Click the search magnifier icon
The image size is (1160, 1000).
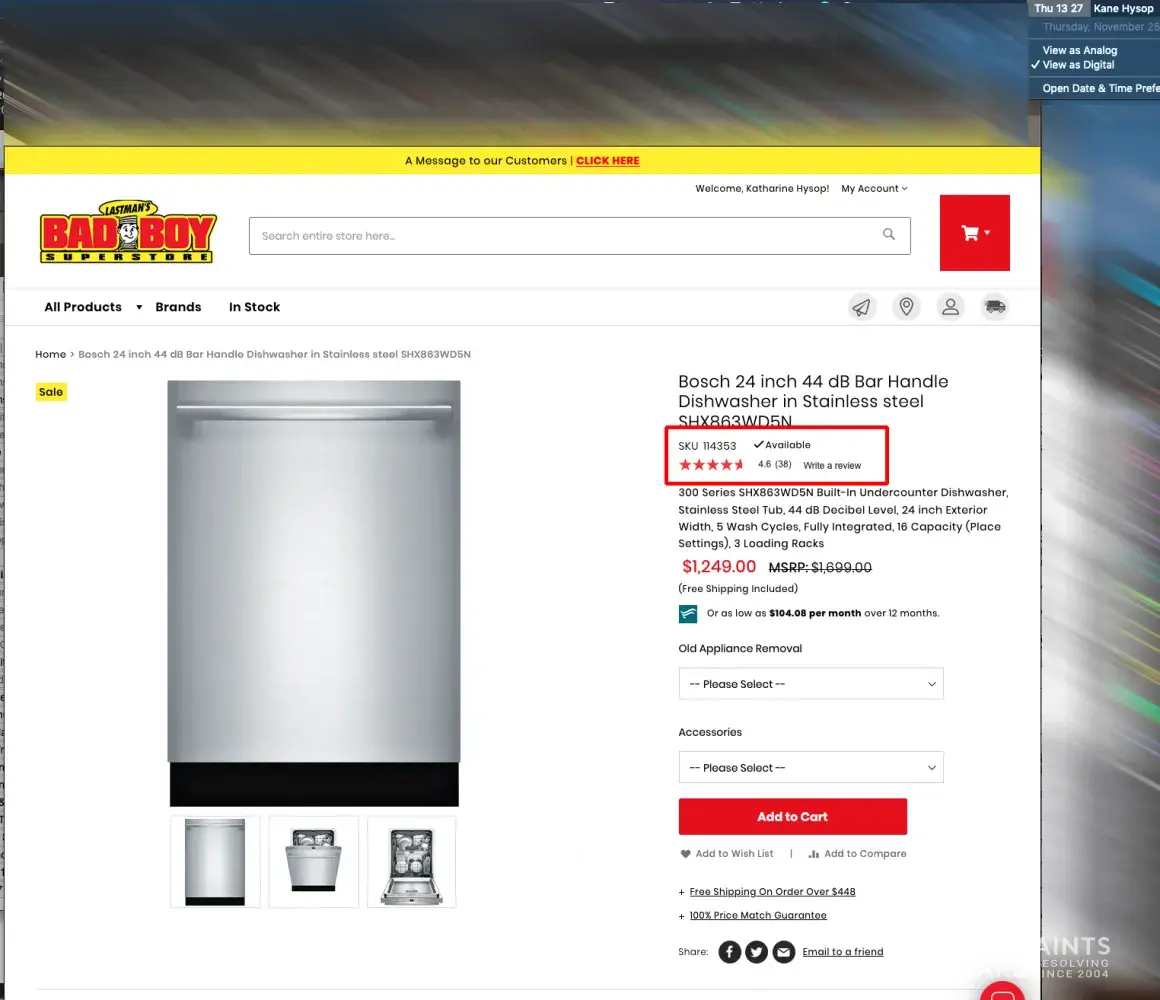(888, 234)
